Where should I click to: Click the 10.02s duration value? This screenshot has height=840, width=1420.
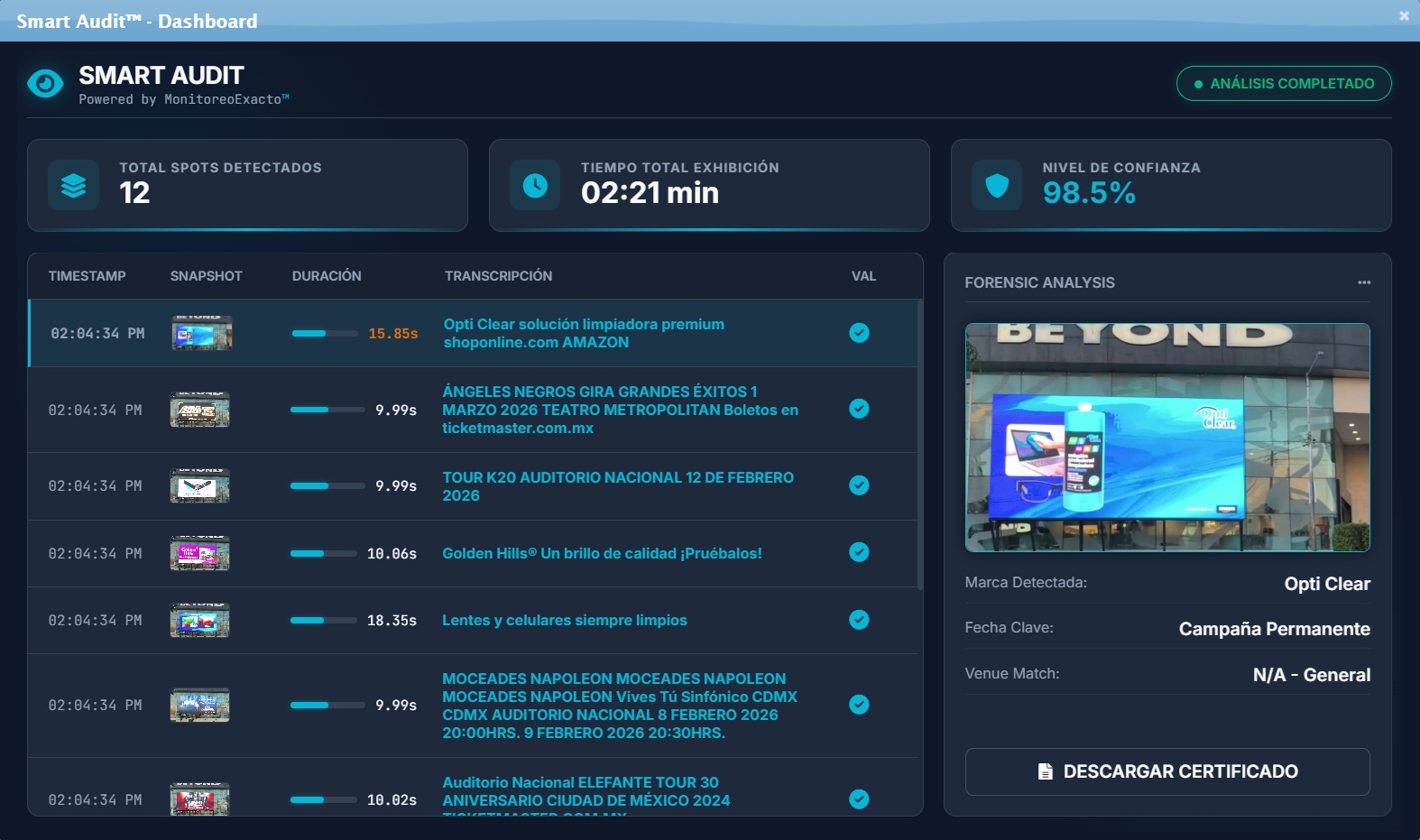tap(392, 800)
